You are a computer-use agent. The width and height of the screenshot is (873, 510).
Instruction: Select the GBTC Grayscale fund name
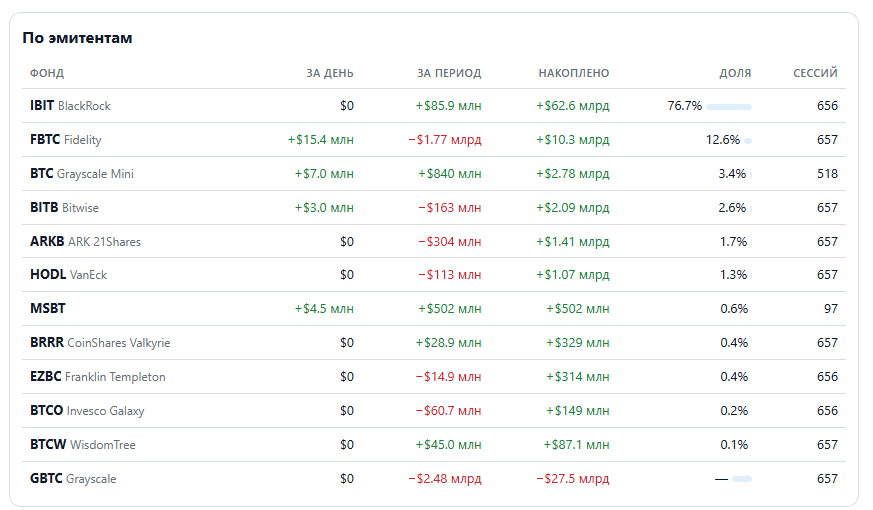click(73, 478)
